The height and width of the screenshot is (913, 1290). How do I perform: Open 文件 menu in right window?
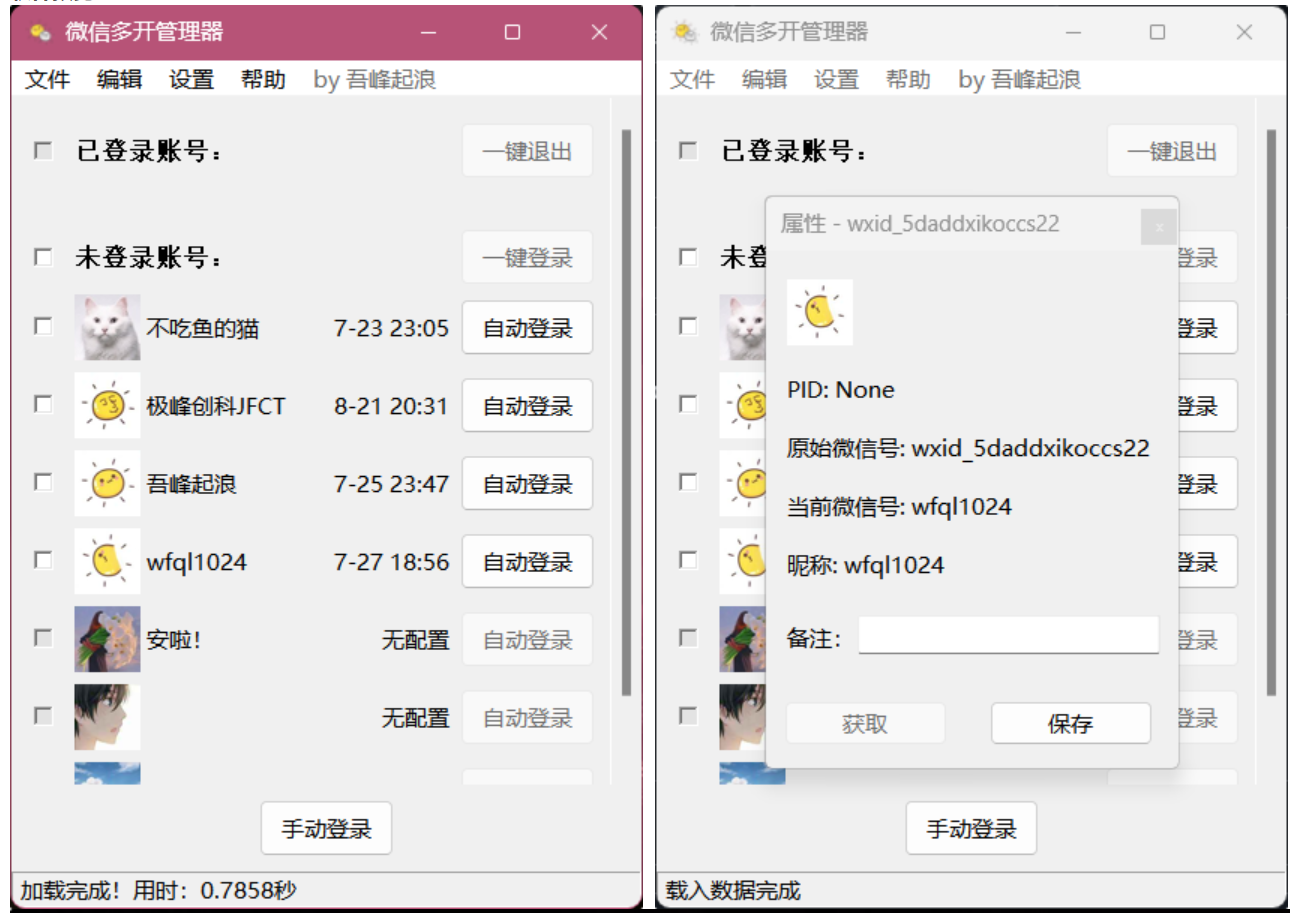(x=692, y=80)
